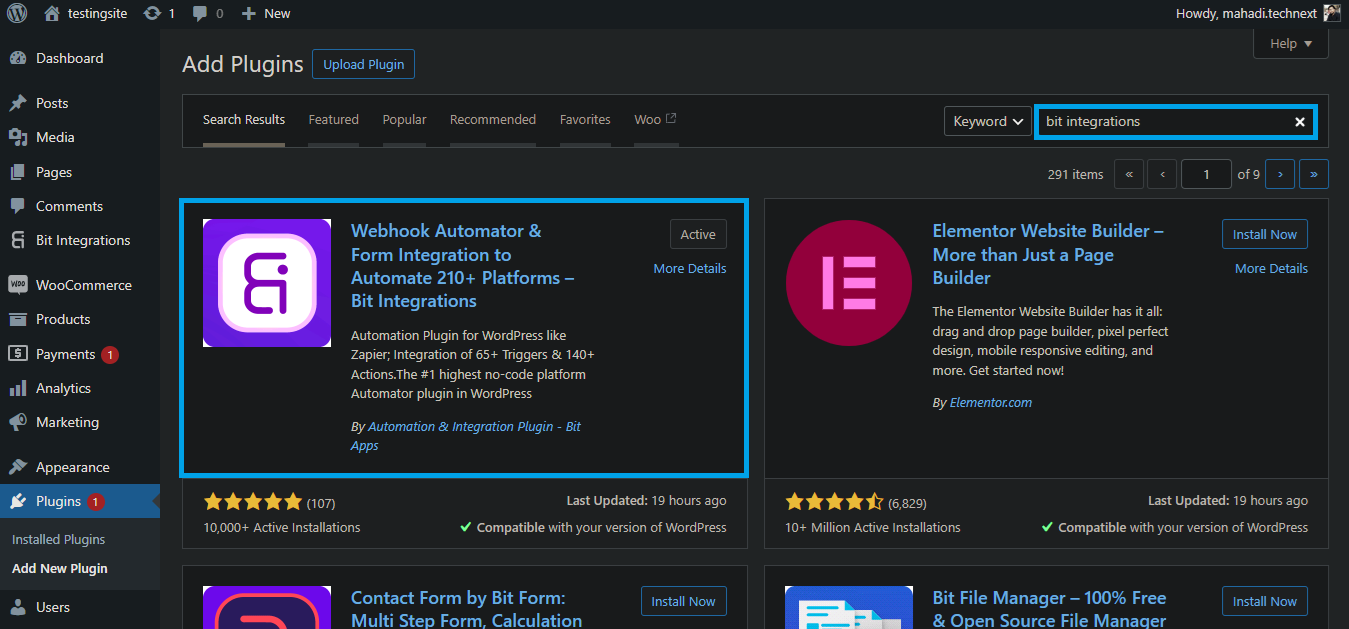Open More Details for Elementor
This screenshot has width=1349, height=629.
(x=1271, y=268)
